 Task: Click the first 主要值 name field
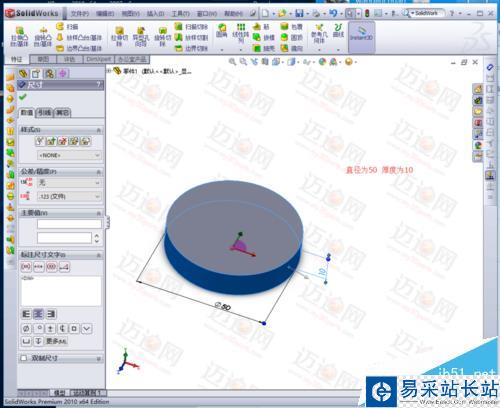coord(69,224)
